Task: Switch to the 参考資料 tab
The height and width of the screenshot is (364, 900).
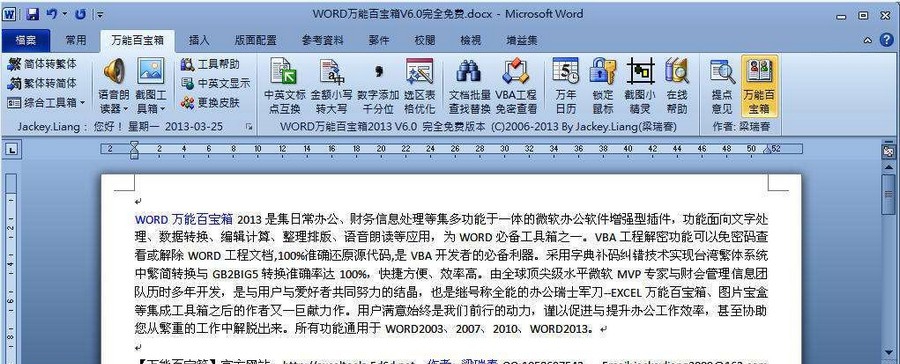Action: click(323, 40)
